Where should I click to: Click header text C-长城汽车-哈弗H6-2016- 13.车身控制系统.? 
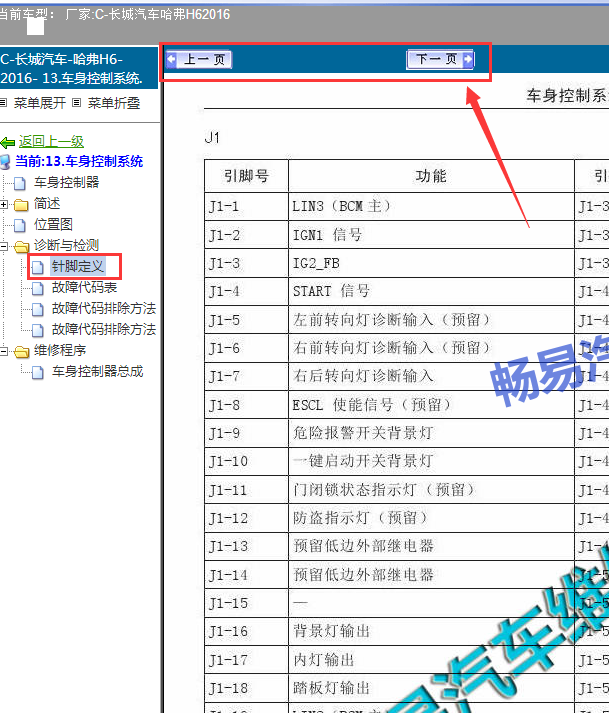tap(72, 69)
